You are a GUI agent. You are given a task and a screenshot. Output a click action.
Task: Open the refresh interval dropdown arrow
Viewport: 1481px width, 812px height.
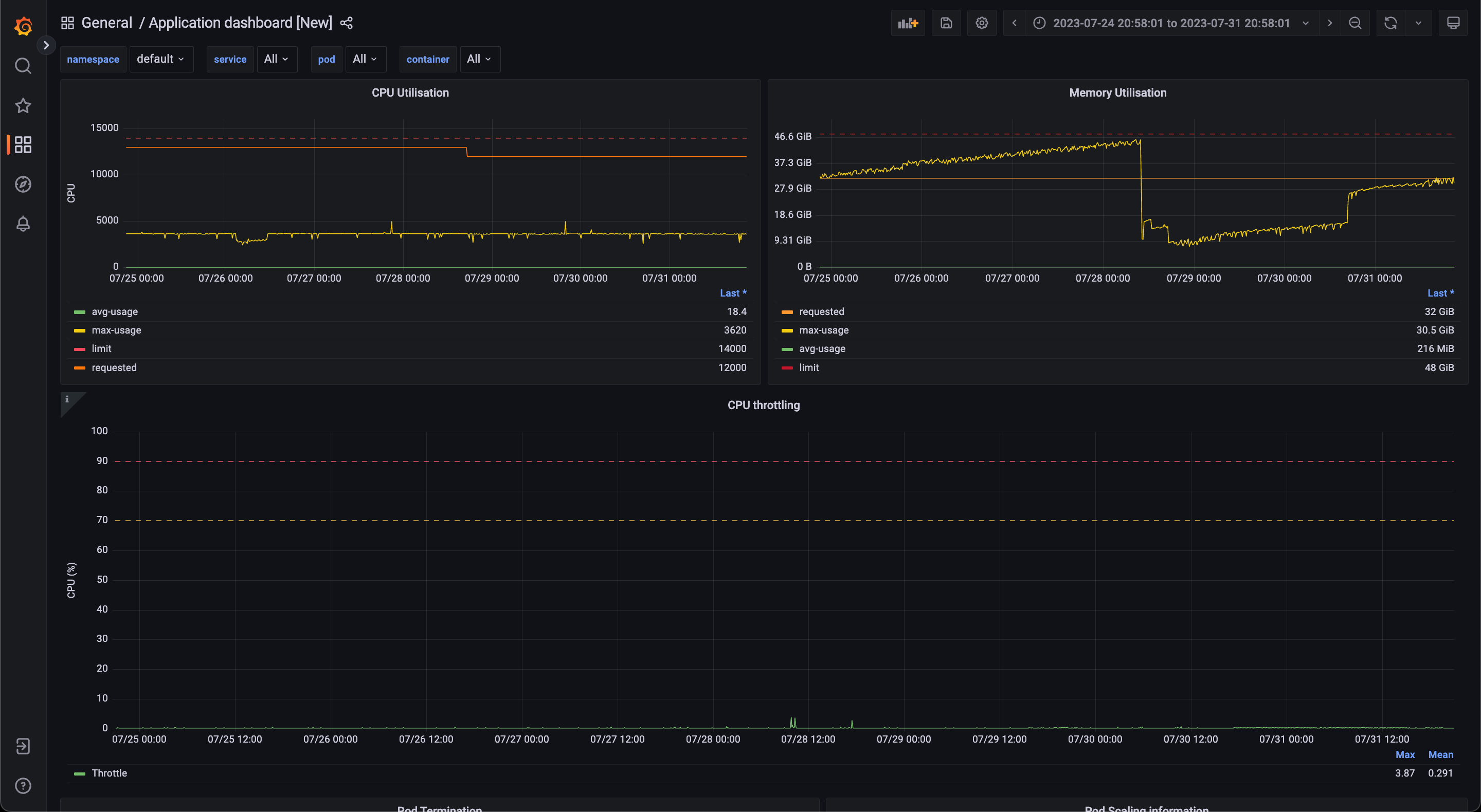1418,23
